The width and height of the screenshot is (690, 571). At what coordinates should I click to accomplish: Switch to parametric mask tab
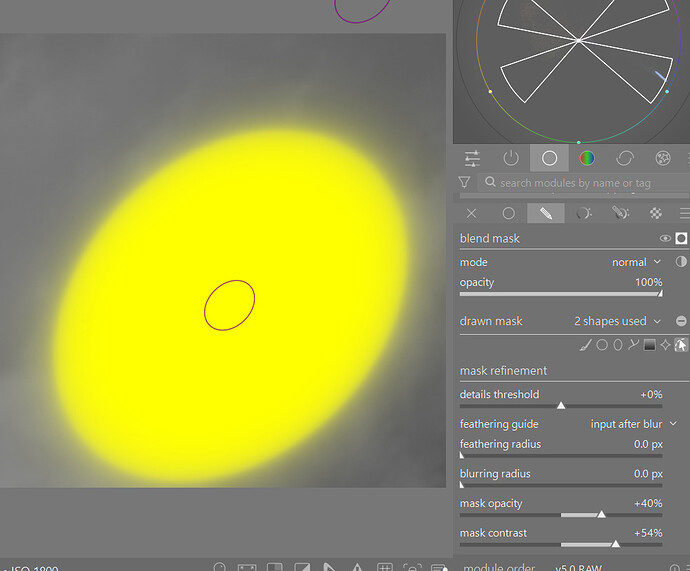584,213
